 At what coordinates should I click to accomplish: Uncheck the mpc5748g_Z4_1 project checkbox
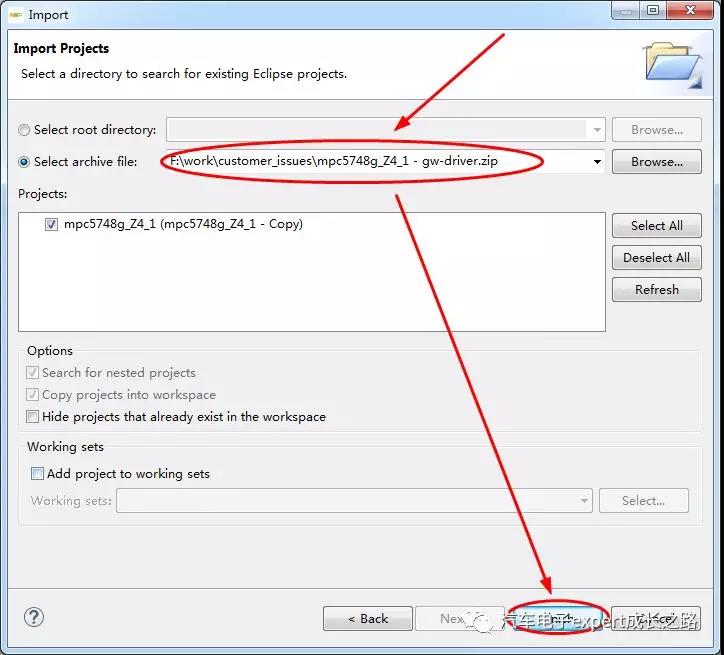click(51, 225)
